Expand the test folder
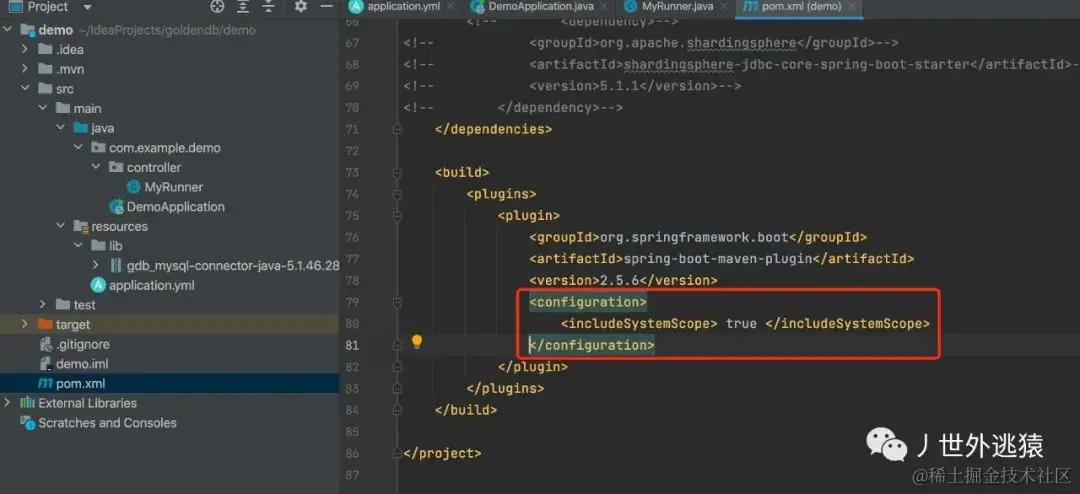 coord(43,305)
